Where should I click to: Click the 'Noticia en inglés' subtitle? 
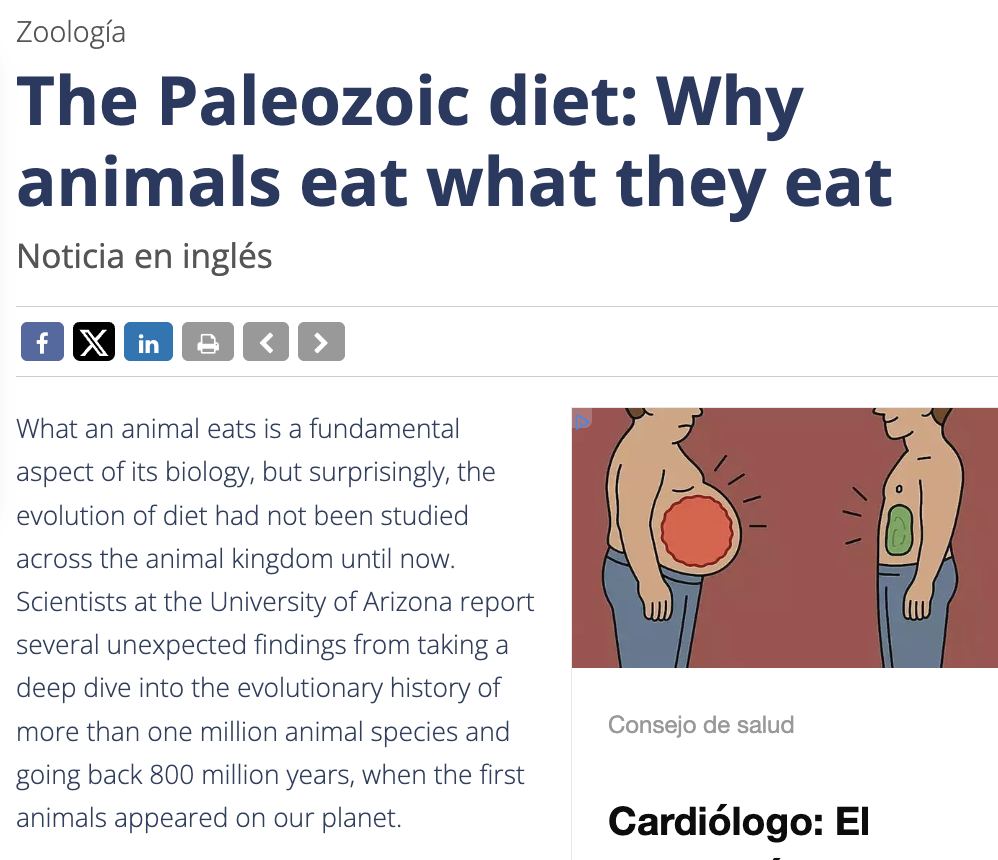[144, 257]
